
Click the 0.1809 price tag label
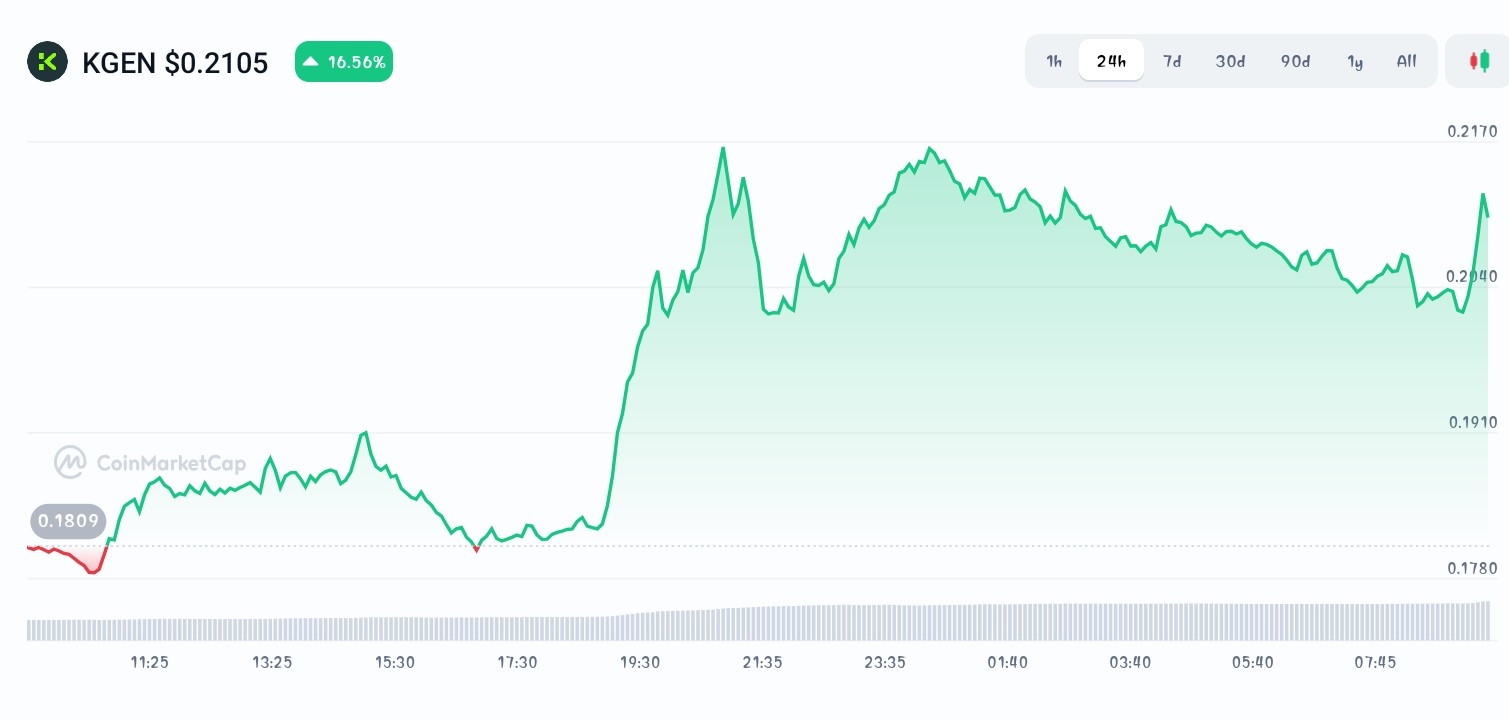coord(67,521)
